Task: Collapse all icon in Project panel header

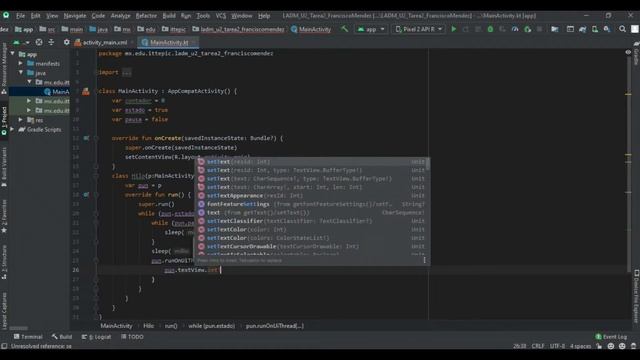Action: (x=51, y=42)
